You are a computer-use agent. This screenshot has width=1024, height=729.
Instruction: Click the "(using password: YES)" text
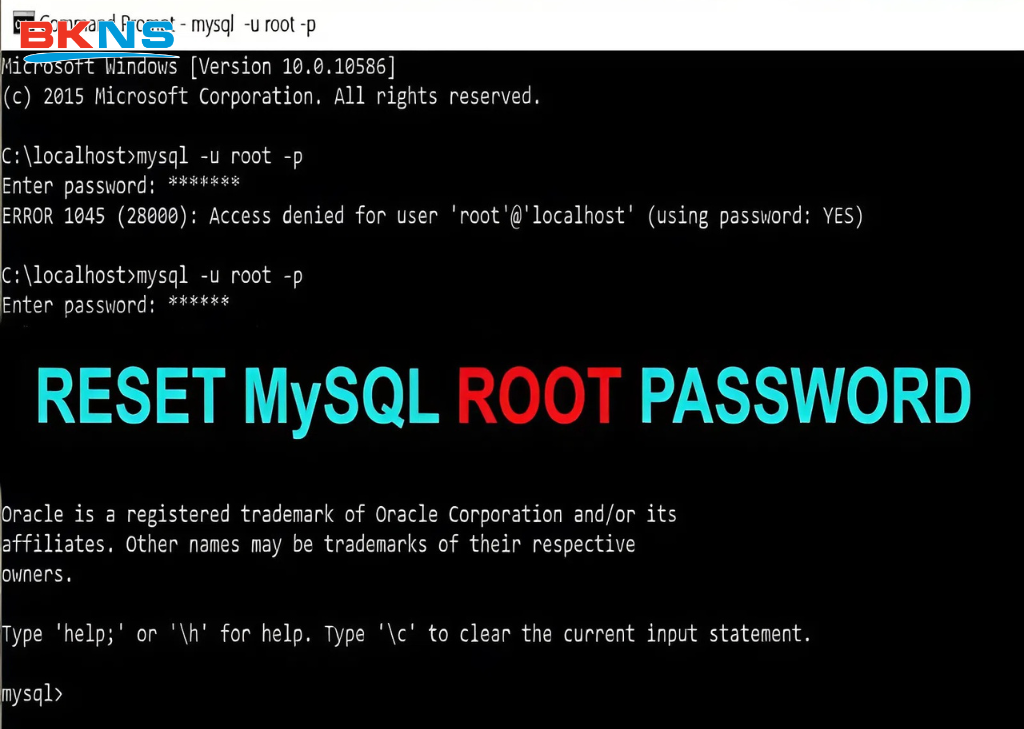tap(756, 216)
